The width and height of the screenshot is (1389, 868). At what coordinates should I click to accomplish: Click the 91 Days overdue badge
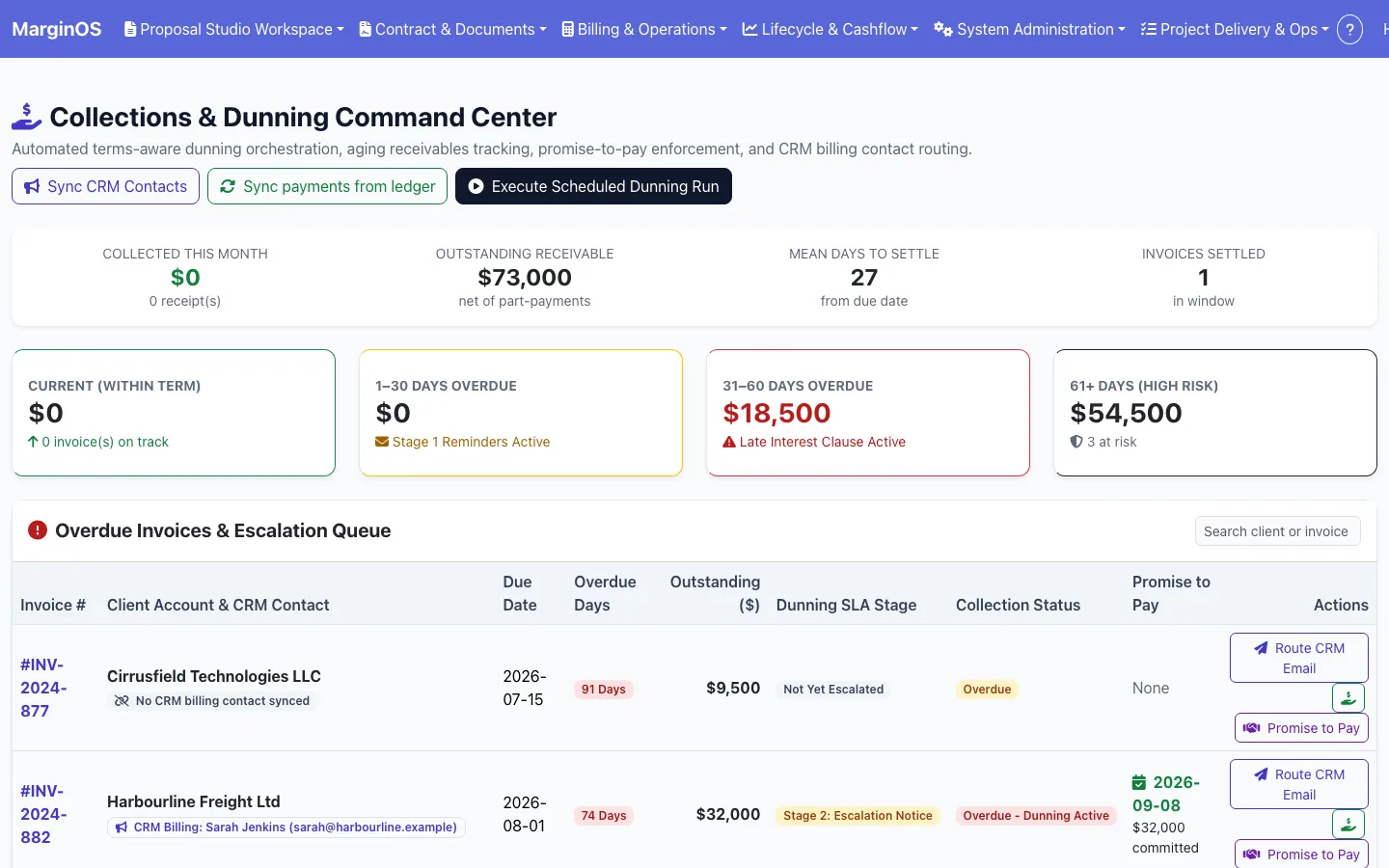click(x=604, y=690)
